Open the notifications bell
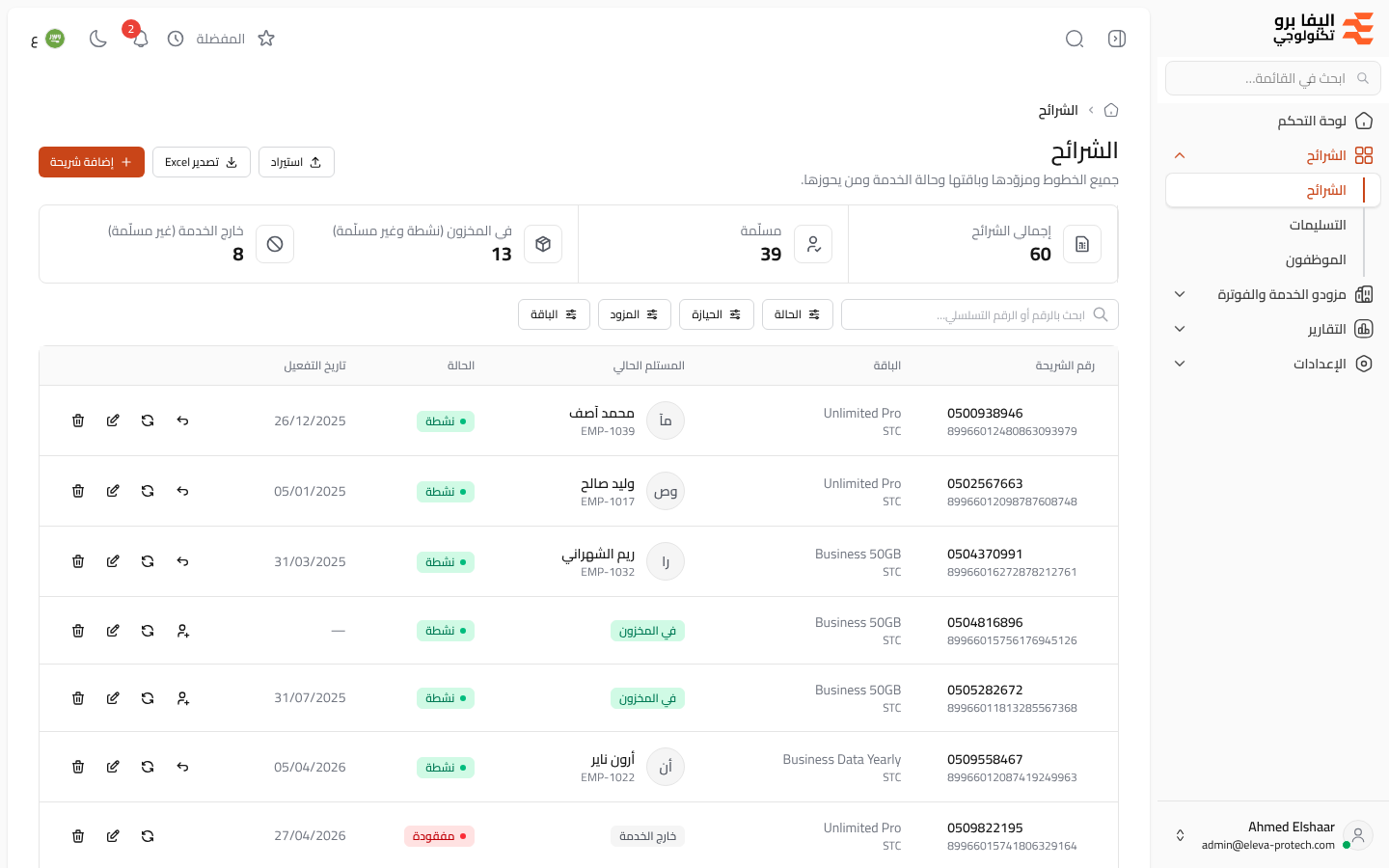The width and height of the screenshot is (1389, 868). (140, 39)
